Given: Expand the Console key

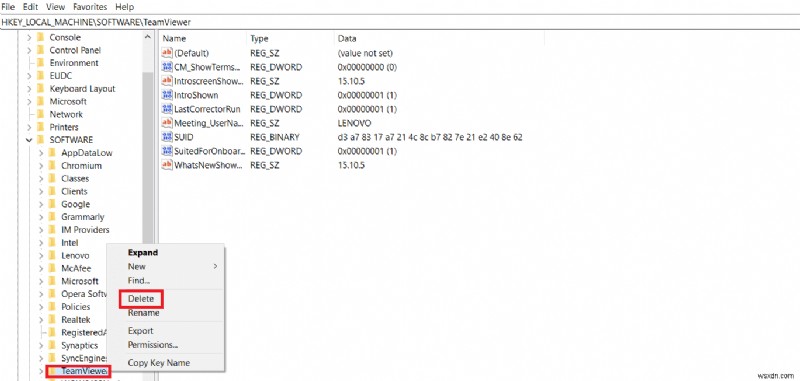Looking at the screenshot, I should point(29,37).
